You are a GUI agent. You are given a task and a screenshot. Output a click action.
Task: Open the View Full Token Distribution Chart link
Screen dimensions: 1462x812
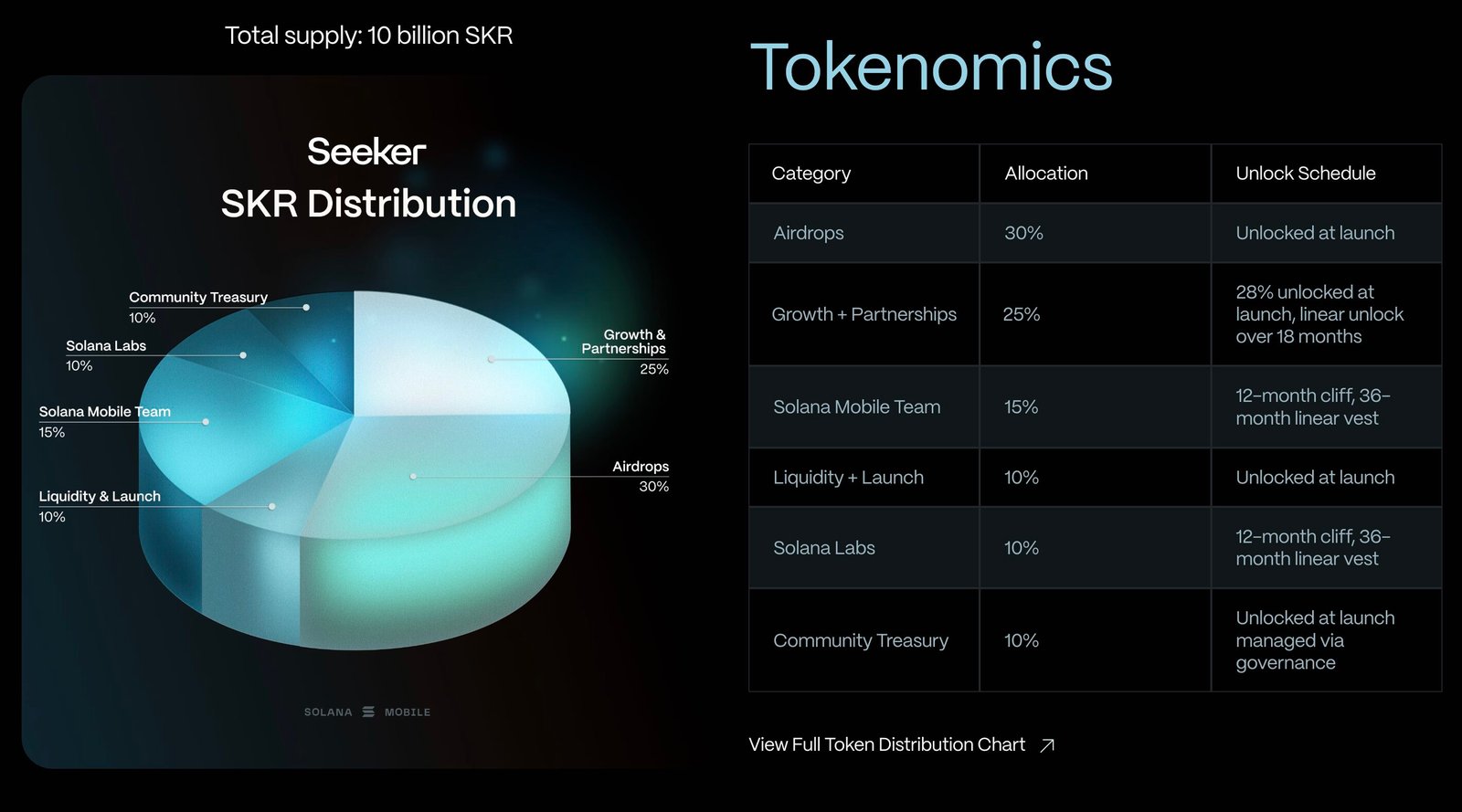tap(886, 745)
